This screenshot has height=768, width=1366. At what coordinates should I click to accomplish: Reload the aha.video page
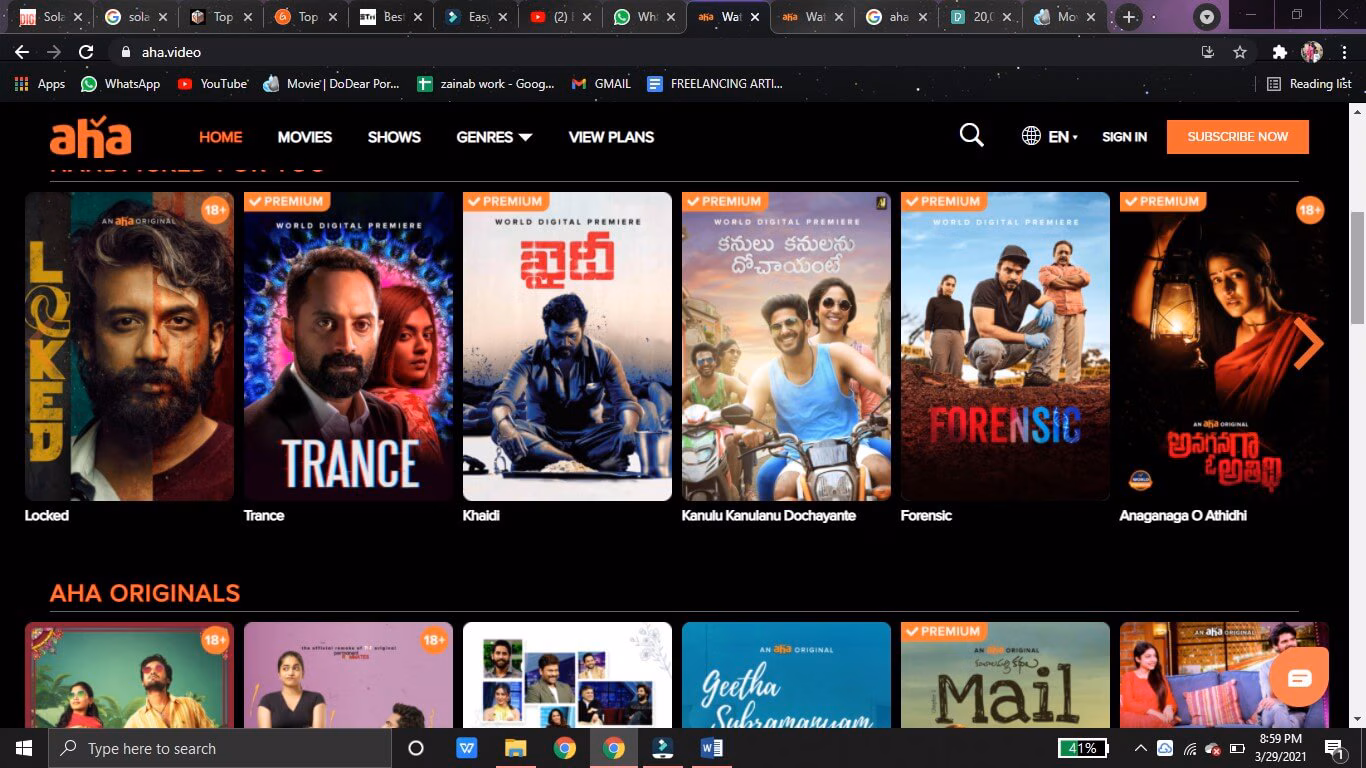coord(86,52)
